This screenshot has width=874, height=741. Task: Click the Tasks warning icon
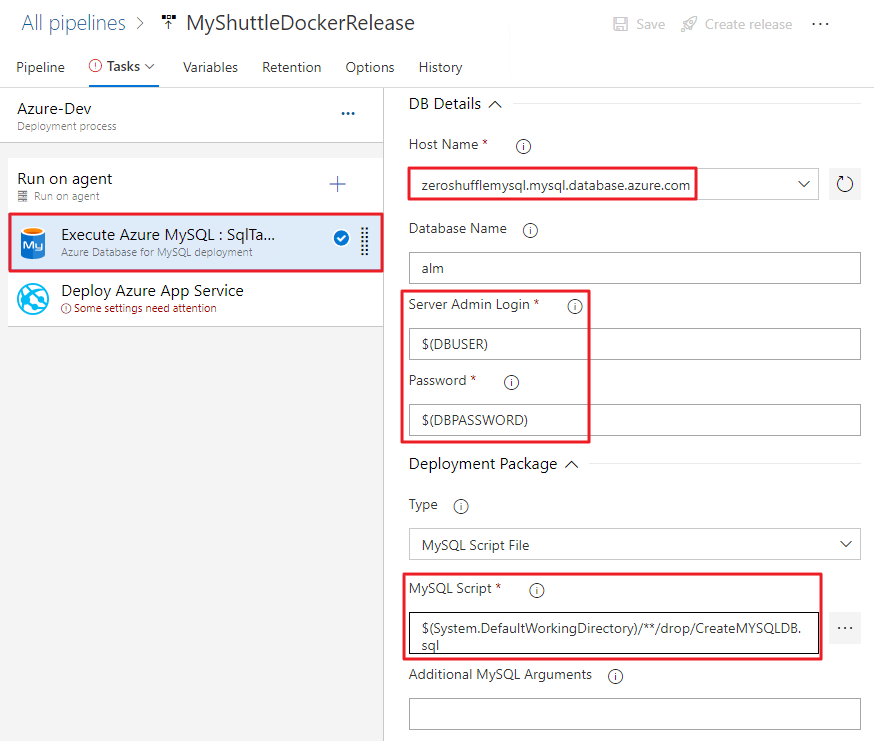pyautogui.click(x=95, y=66)
